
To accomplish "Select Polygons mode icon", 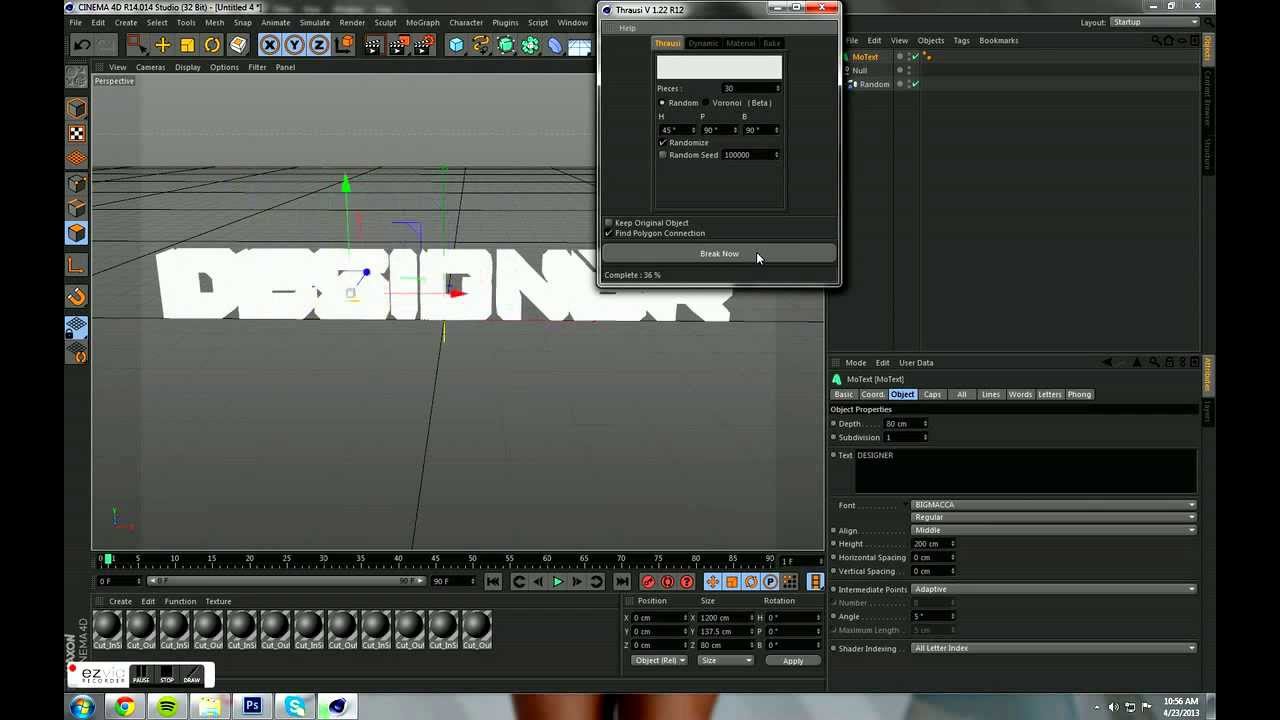I will click(x=77, y=233).
